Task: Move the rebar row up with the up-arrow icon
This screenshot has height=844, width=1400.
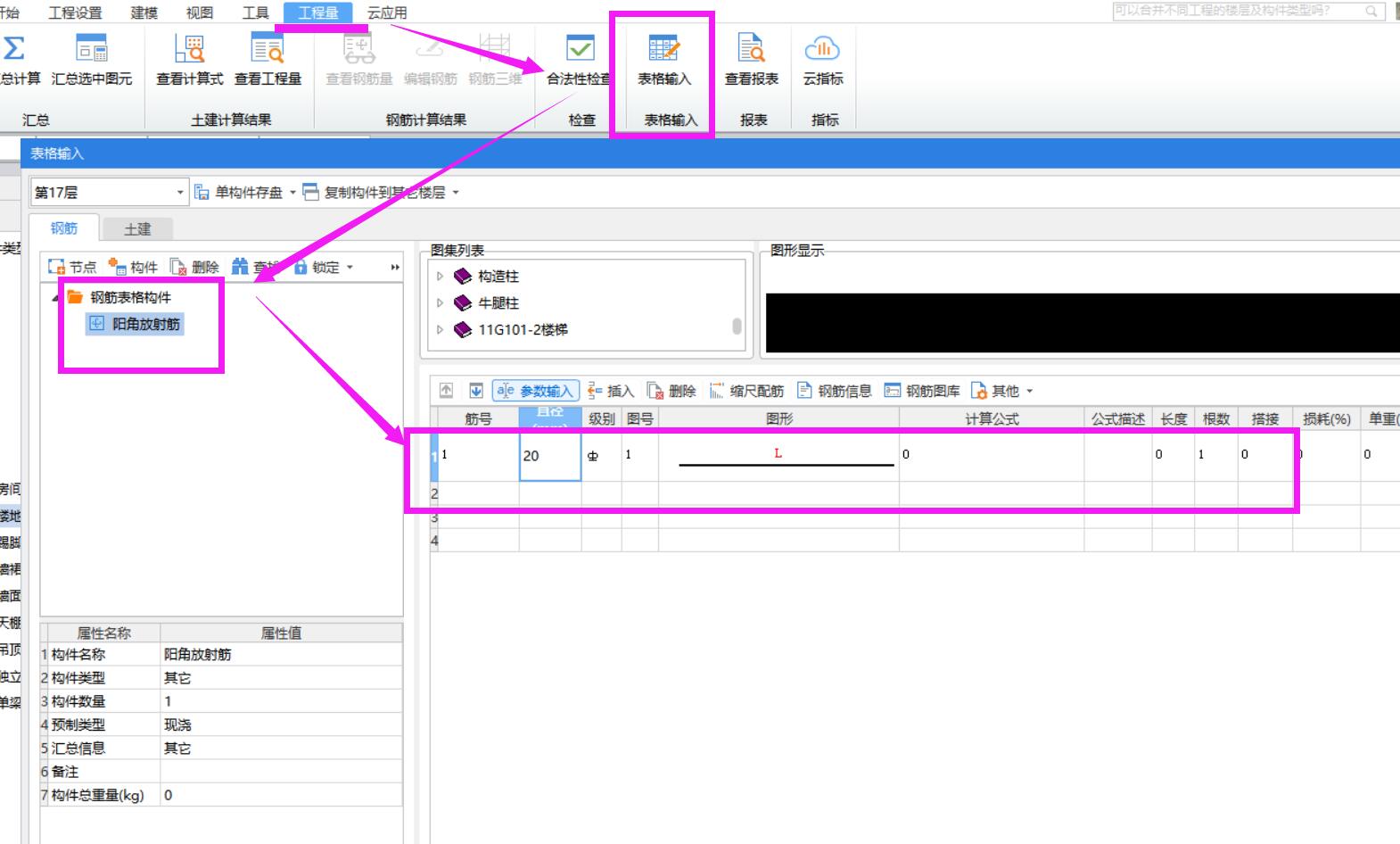Action: click(447, 391)
